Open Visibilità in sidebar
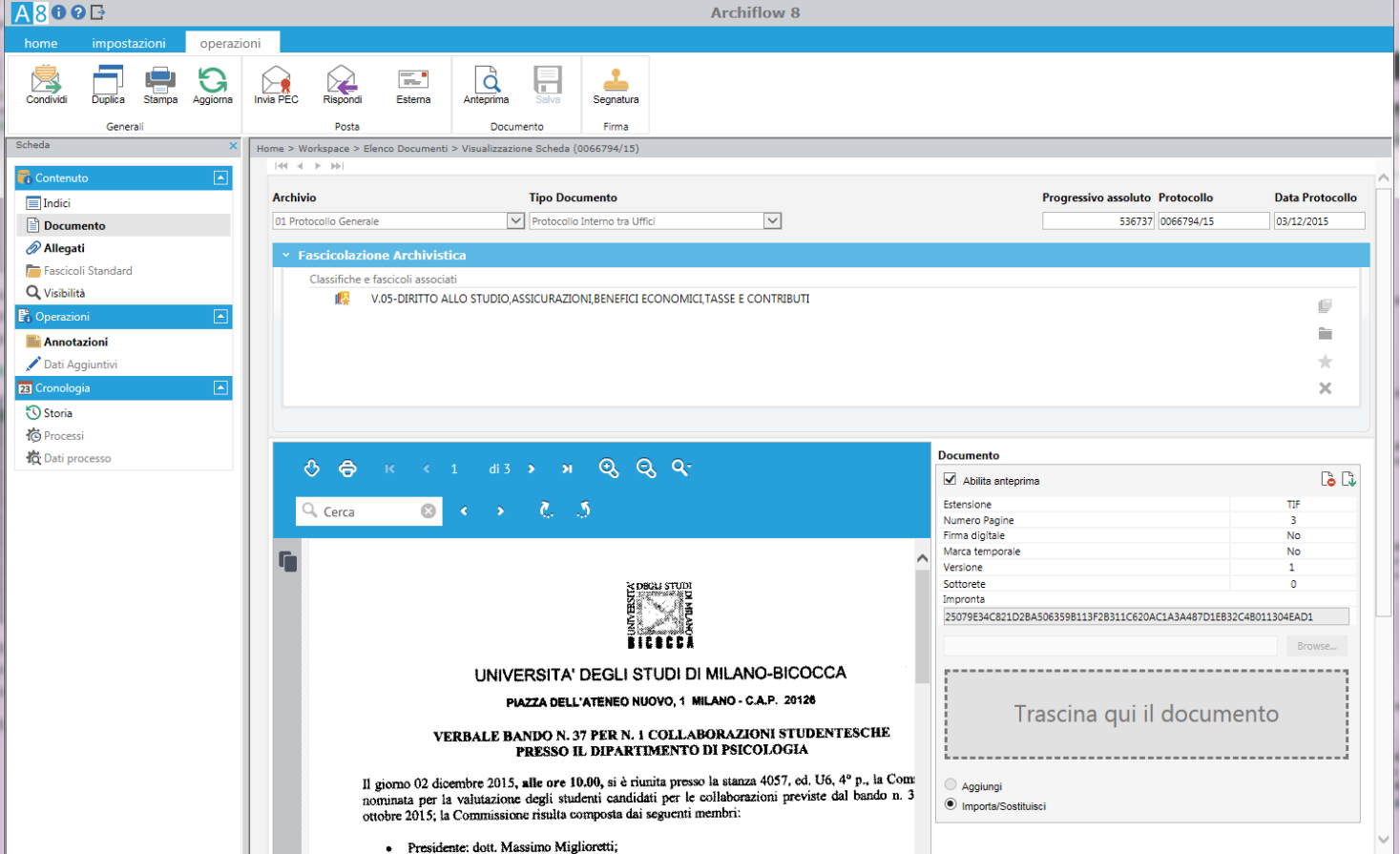The height and width of the screenshot is (854, 1400). pos(64,293)
